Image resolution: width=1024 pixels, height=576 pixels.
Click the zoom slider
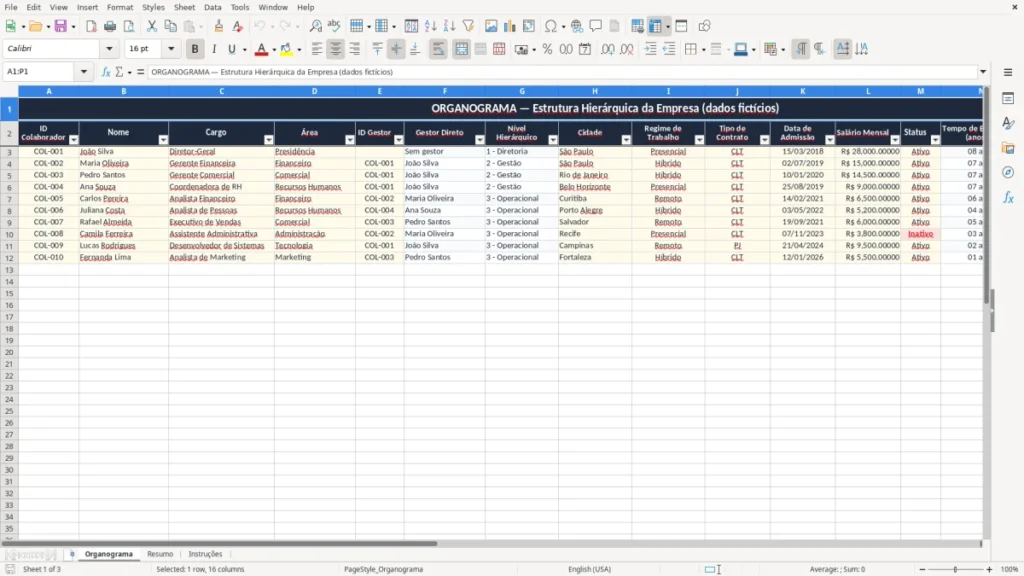click(x=955, y=569)
